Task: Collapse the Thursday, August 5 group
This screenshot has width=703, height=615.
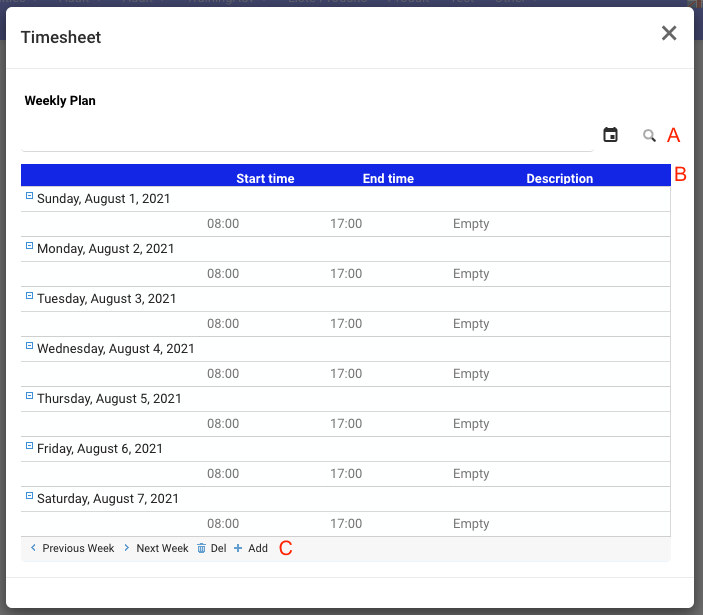Action: [x=29, y=397]
